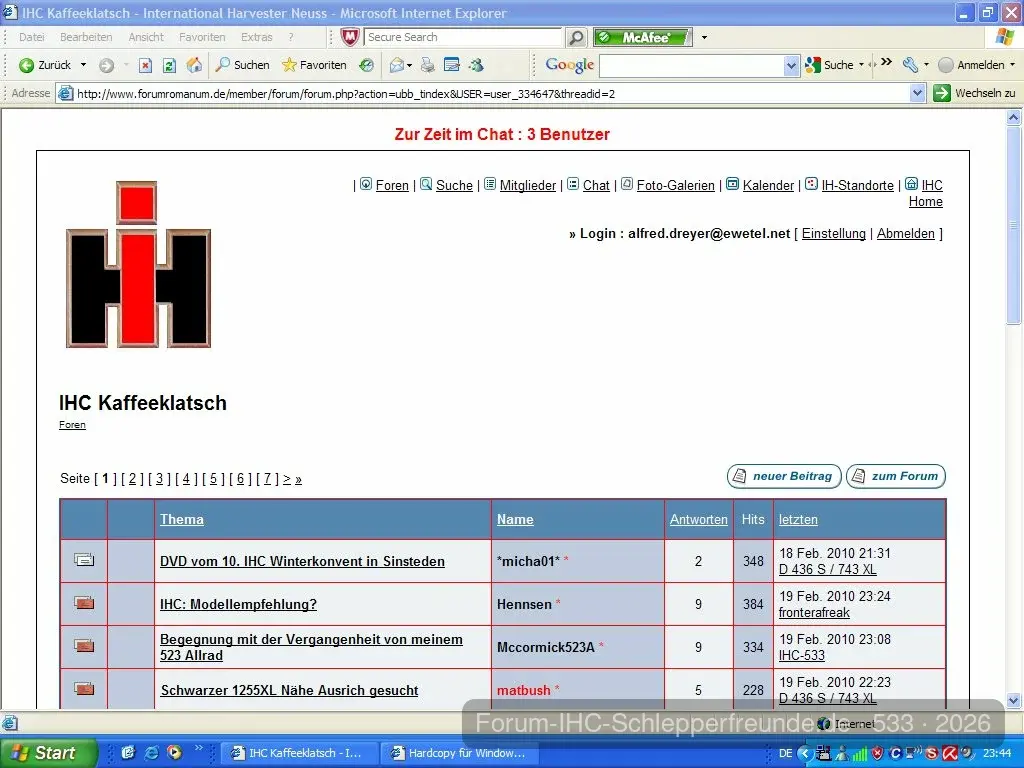Sort threads by Thema column header
Viewport: 1024px width, 768px height.
click(182, 519)
